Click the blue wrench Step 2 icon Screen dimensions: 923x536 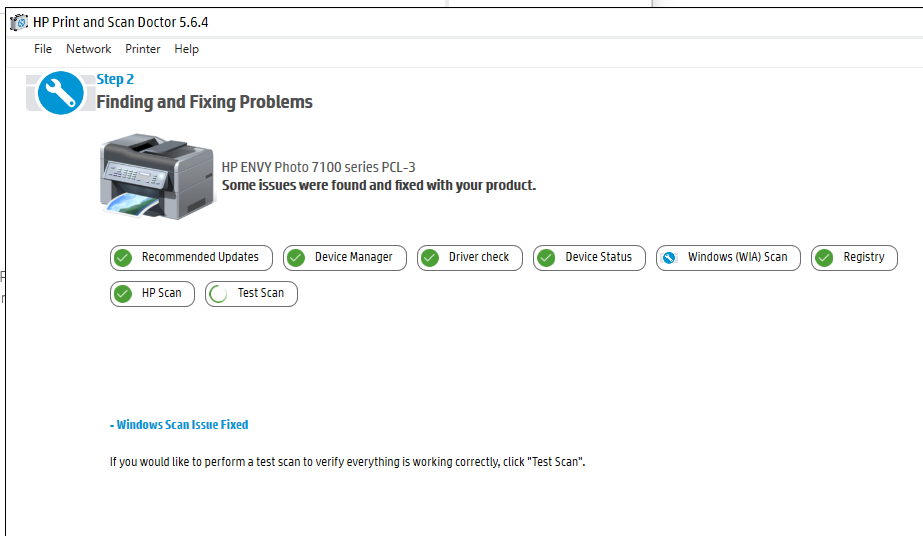point(60,93)
